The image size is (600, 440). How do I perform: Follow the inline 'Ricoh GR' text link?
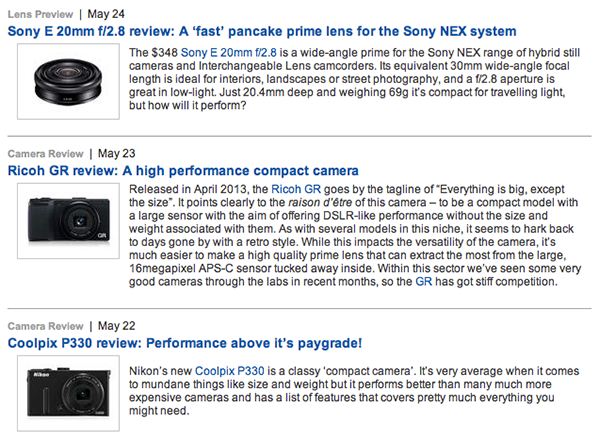296,189
